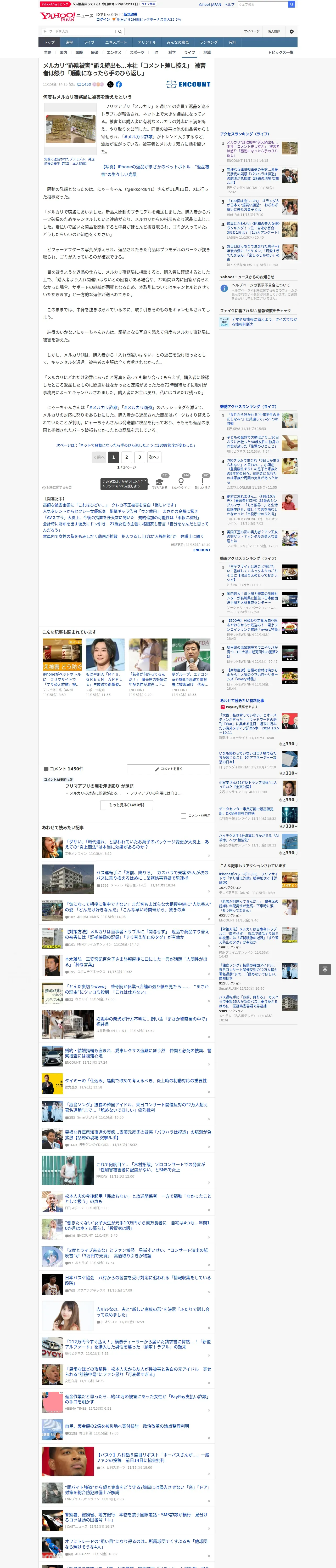Open マイページ link
Screen dimensions: 336x1568
pos(251,32)
